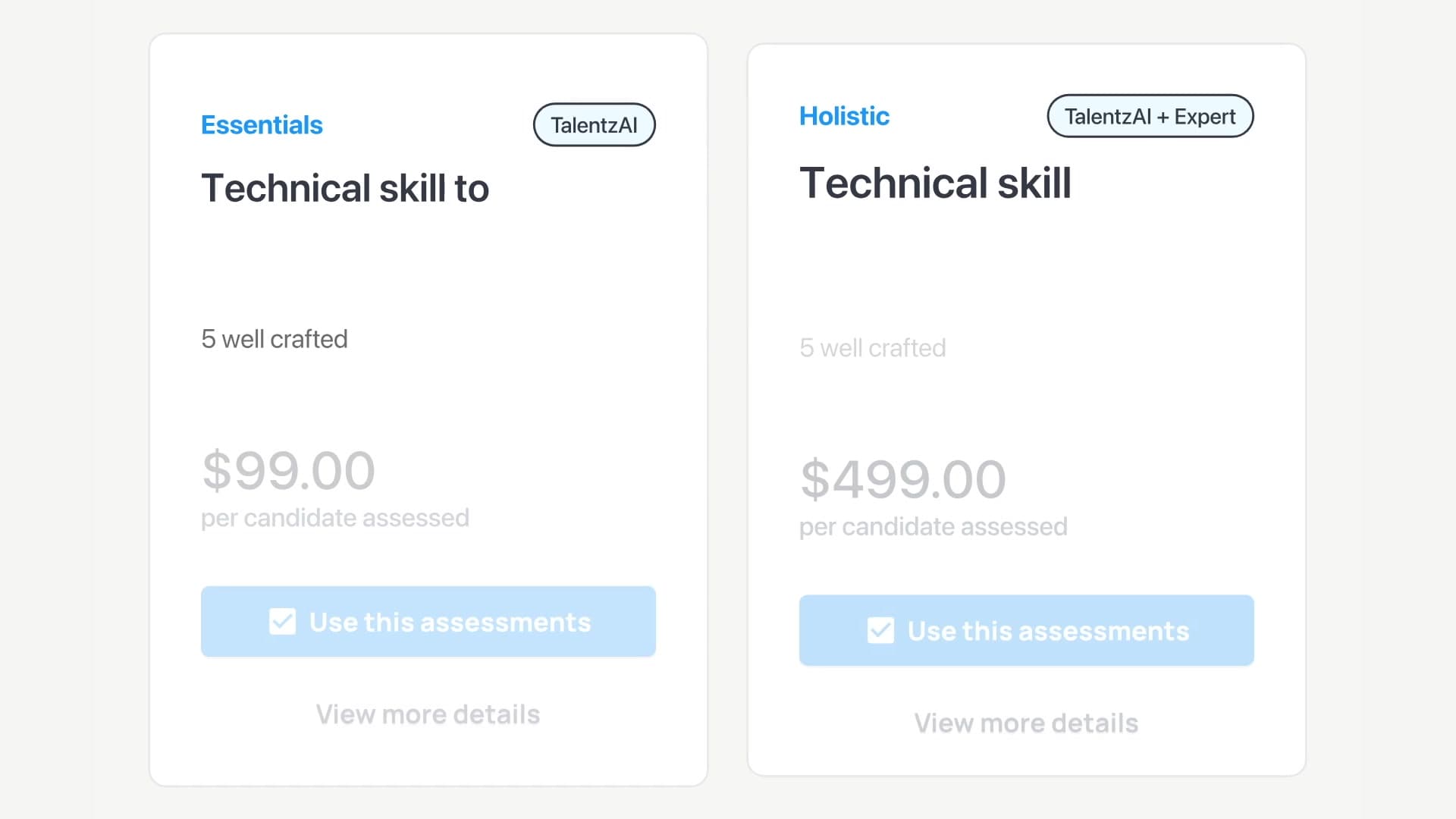Select the blue Holistic plan title
This screenshot has height=819, width=1456.
pyautogui.click(x=844, y=116)
